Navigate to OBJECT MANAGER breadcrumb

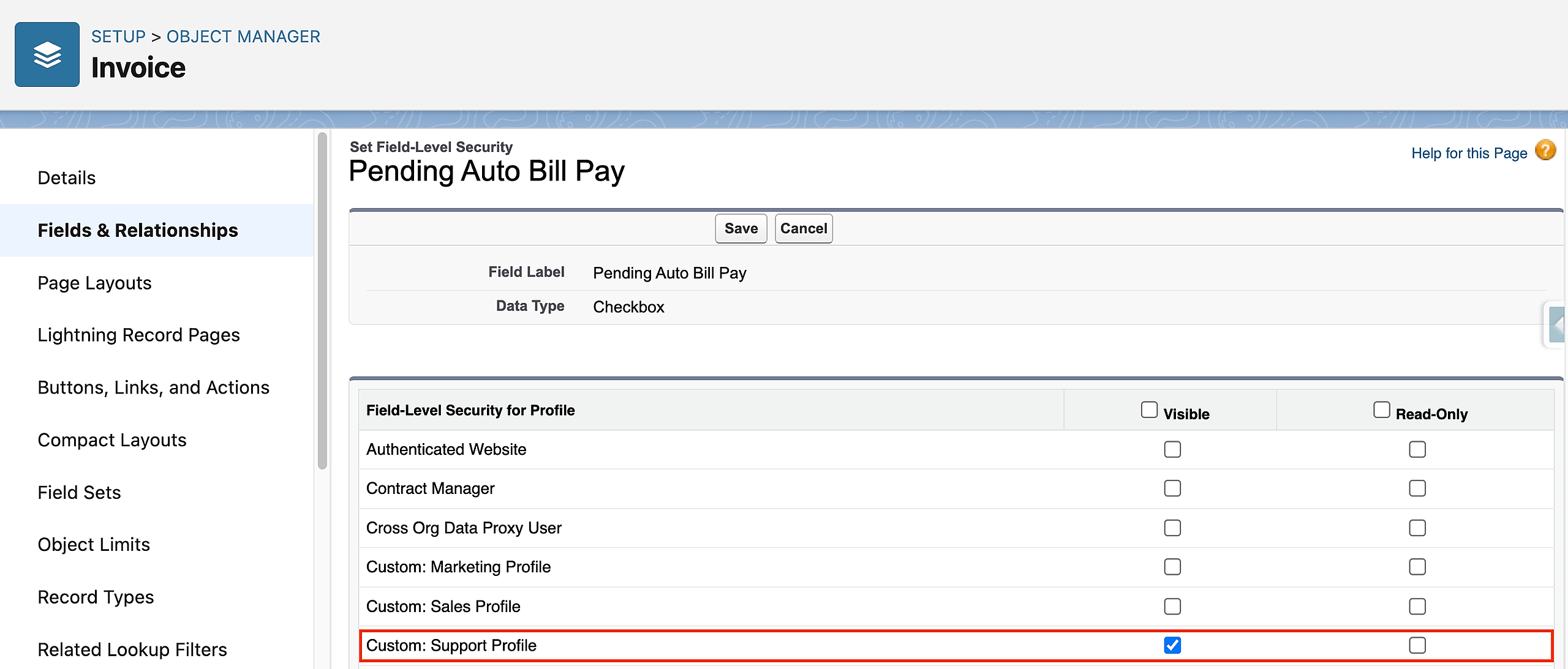click(243, 37)
